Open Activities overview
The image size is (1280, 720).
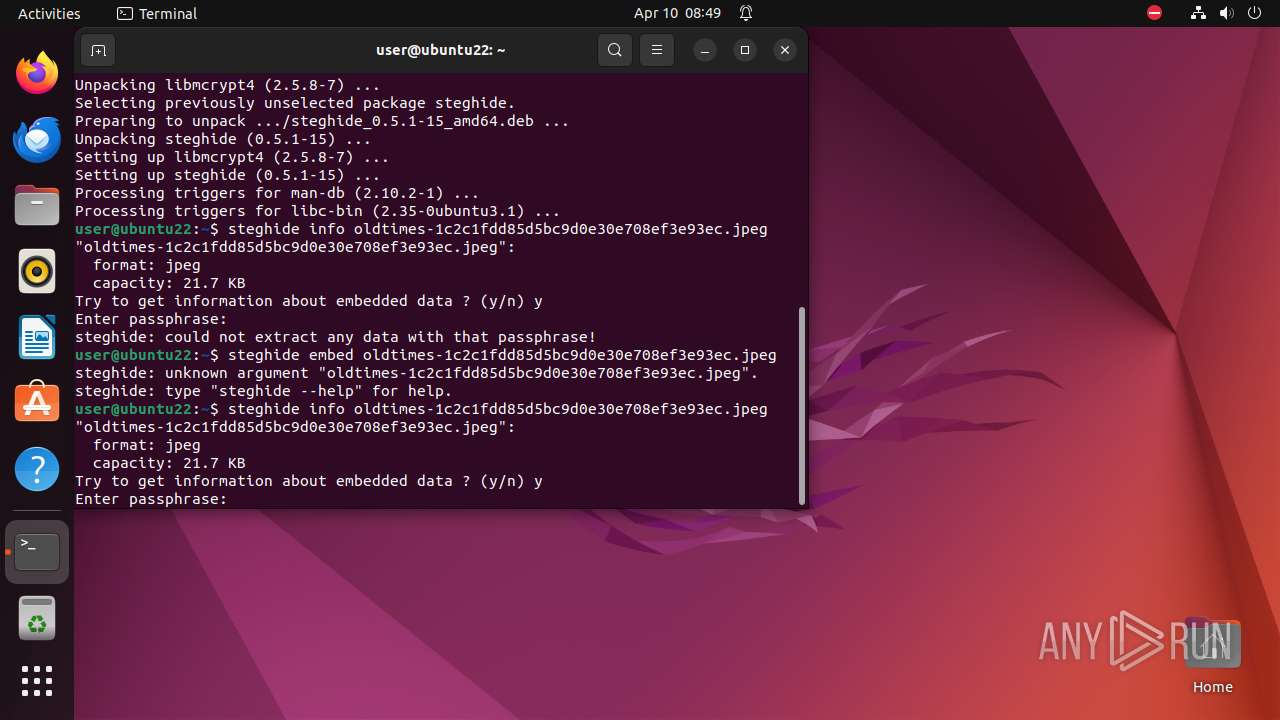click(49, 13)
